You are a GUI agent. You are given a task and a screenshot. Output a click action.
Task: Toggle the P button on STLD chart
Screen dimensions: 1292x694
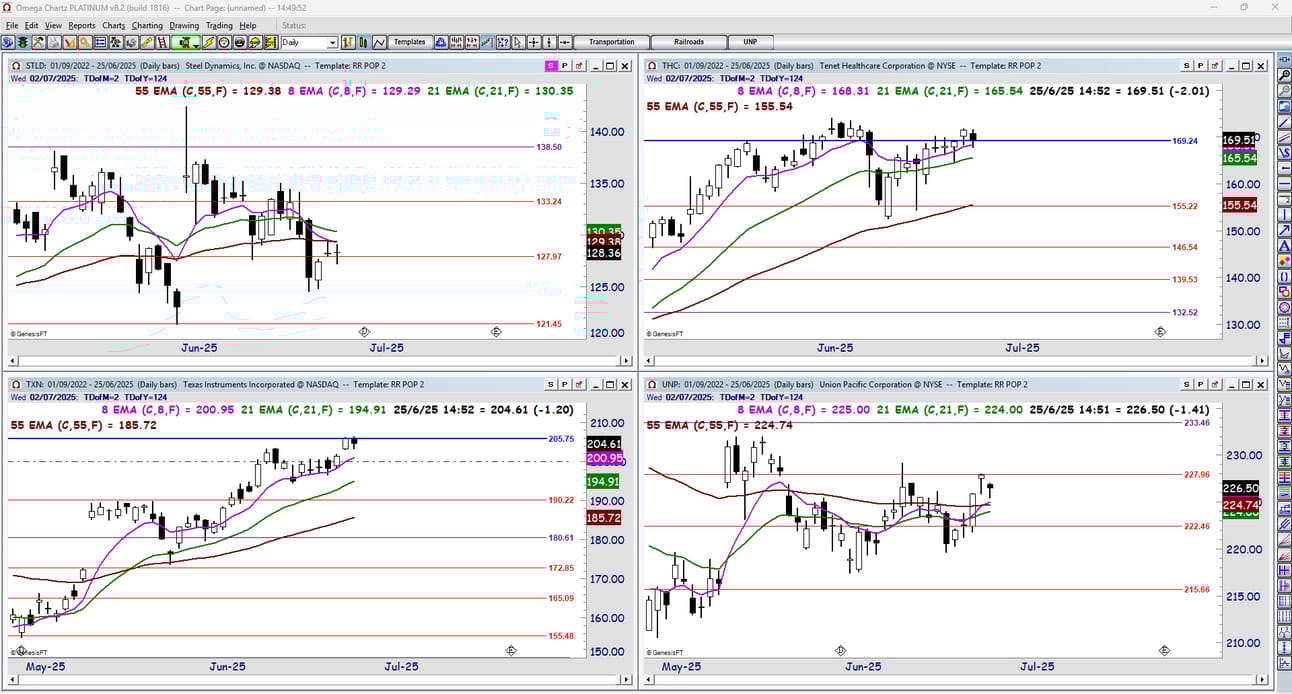coord(565,66)
